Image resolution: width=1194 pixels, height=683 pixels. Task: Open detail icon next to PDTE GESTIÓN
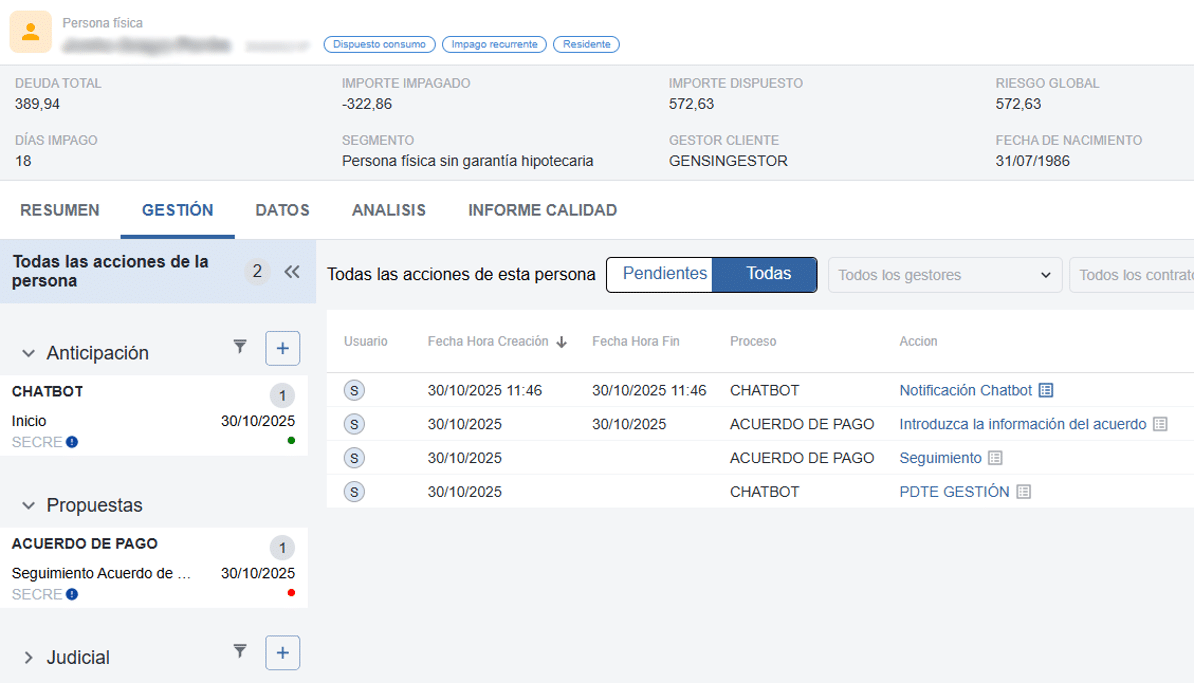[1023, 492]
